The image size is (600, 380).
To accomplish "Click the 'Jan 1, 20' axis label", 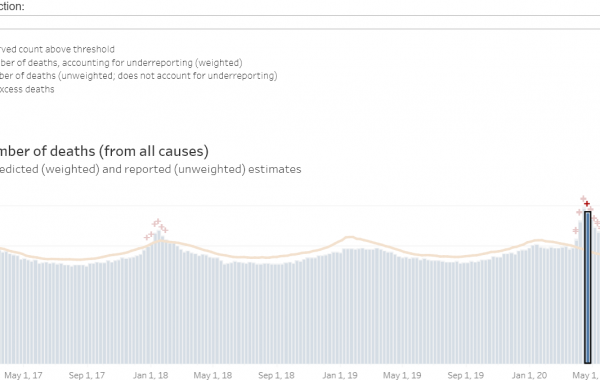I will tap(529, 375).
